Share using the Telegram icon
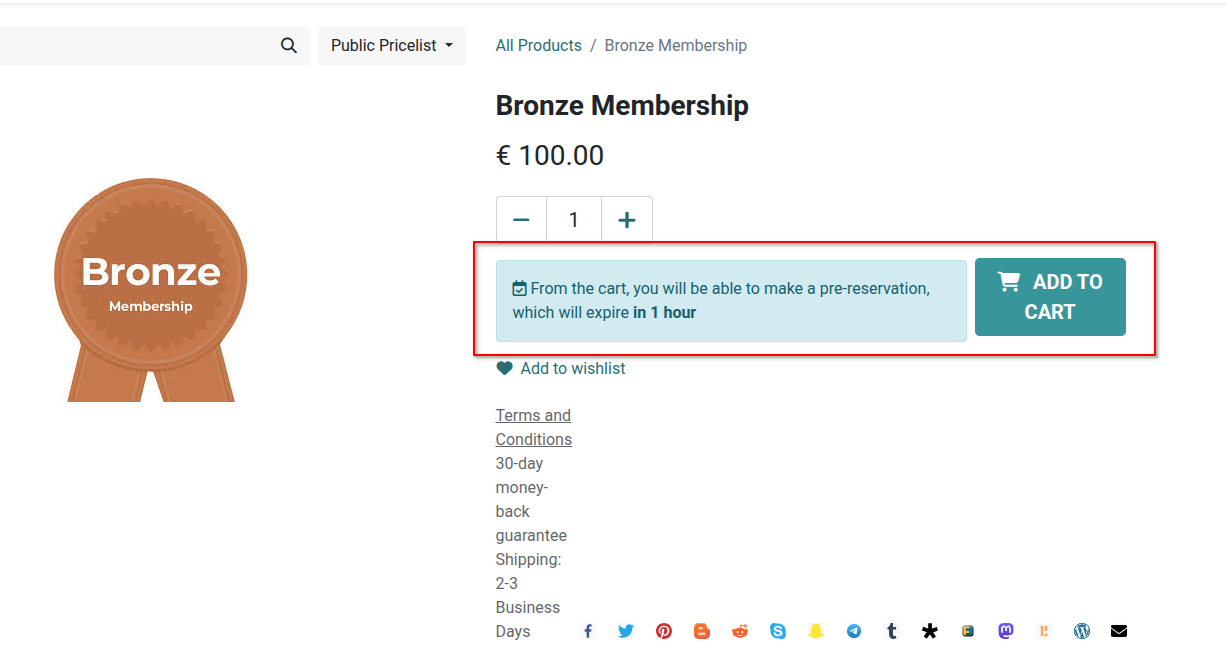Screen dimensions: 1227x655 pyautogui.click(x=854, y=631)
